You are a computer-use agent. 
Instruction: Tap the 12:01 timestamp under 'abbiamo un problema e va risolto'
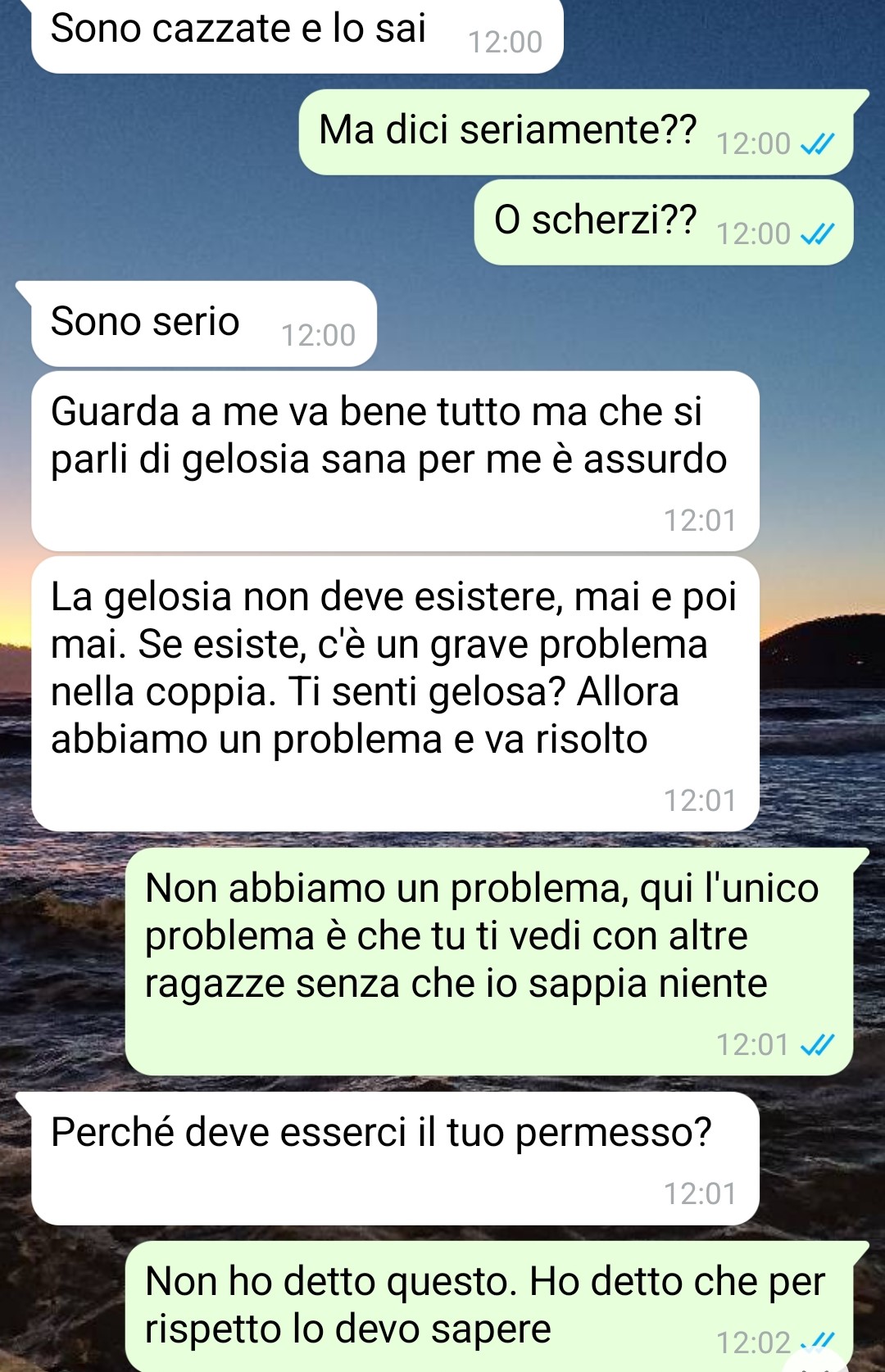coord(701,800)
